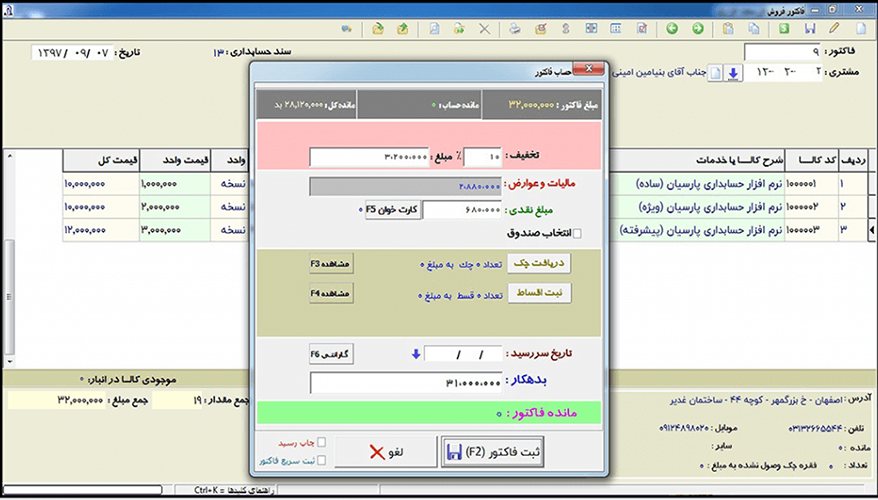This screenshot has width=878, height=500.
Task: Enable the ثبت سریع فاکتور checkbox
Action: coord(321,460)
